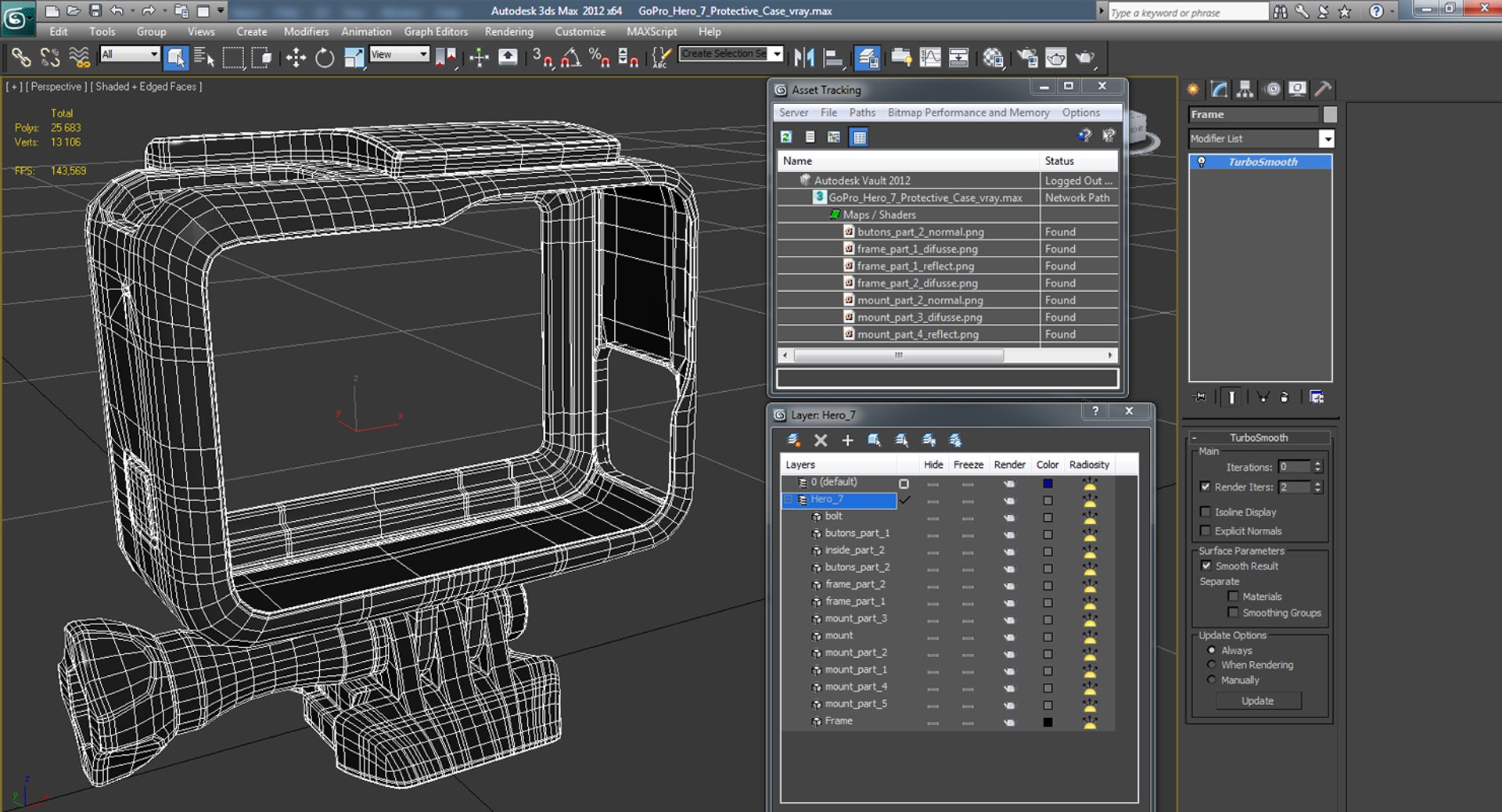Screen dimensions: 1502x812
Task: Open the Utilities hammer panel
Action: (1322, 90)
